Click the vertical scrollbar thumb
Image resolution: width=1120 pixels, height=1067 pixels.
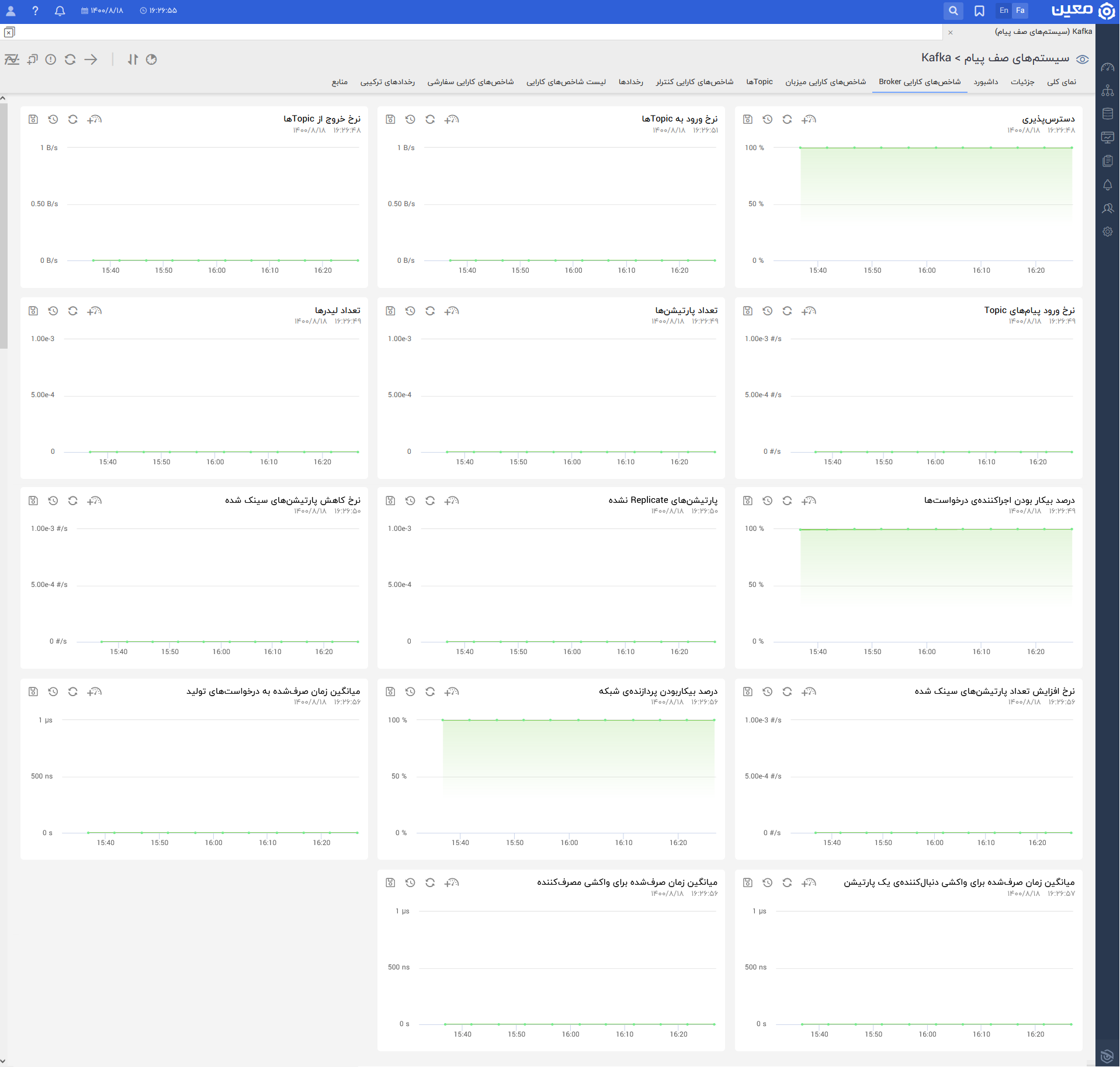pyautogui.click(x=3, y=225)
